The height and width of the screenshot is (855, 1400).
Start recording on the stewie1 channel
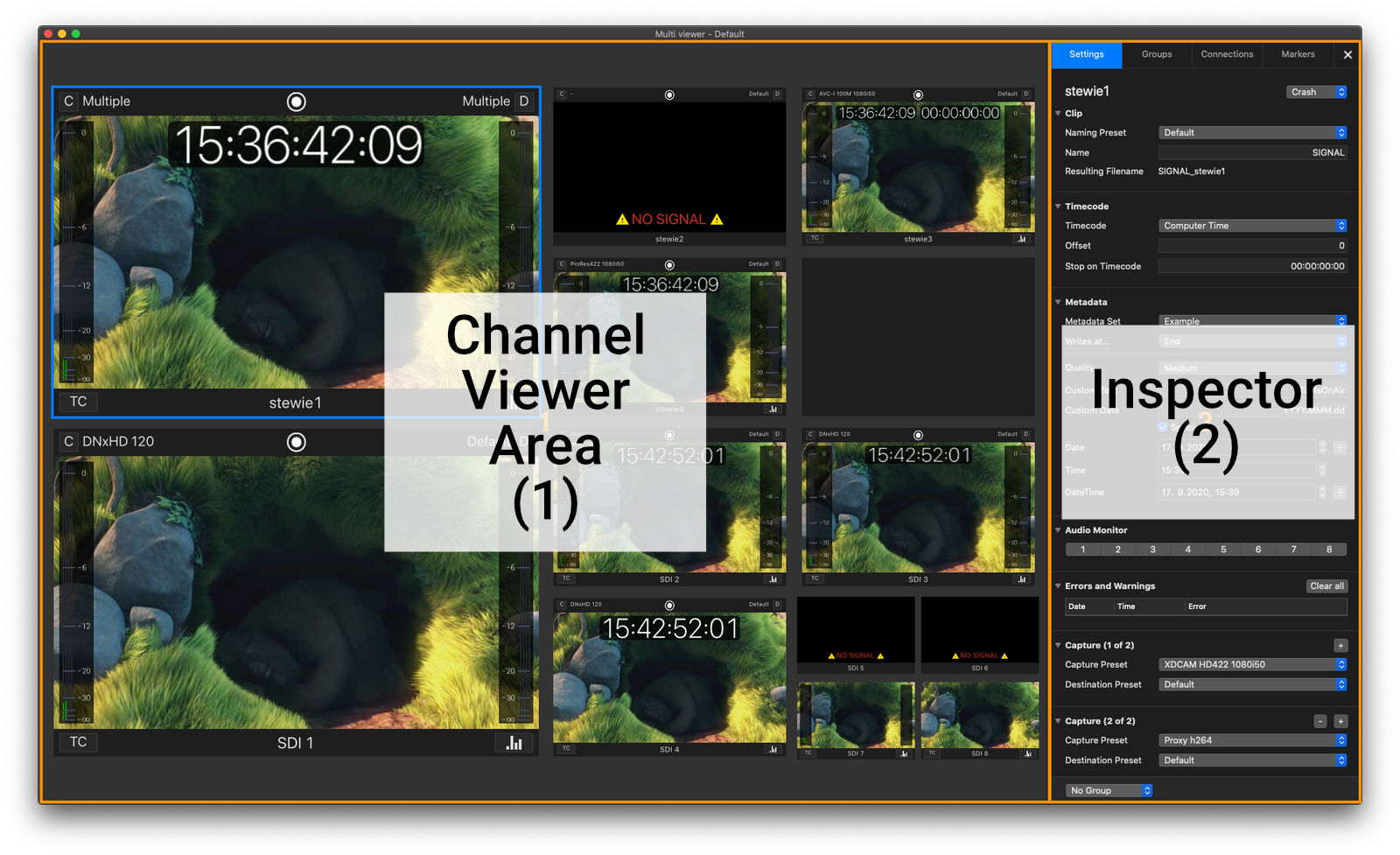(x=297, y=102)
